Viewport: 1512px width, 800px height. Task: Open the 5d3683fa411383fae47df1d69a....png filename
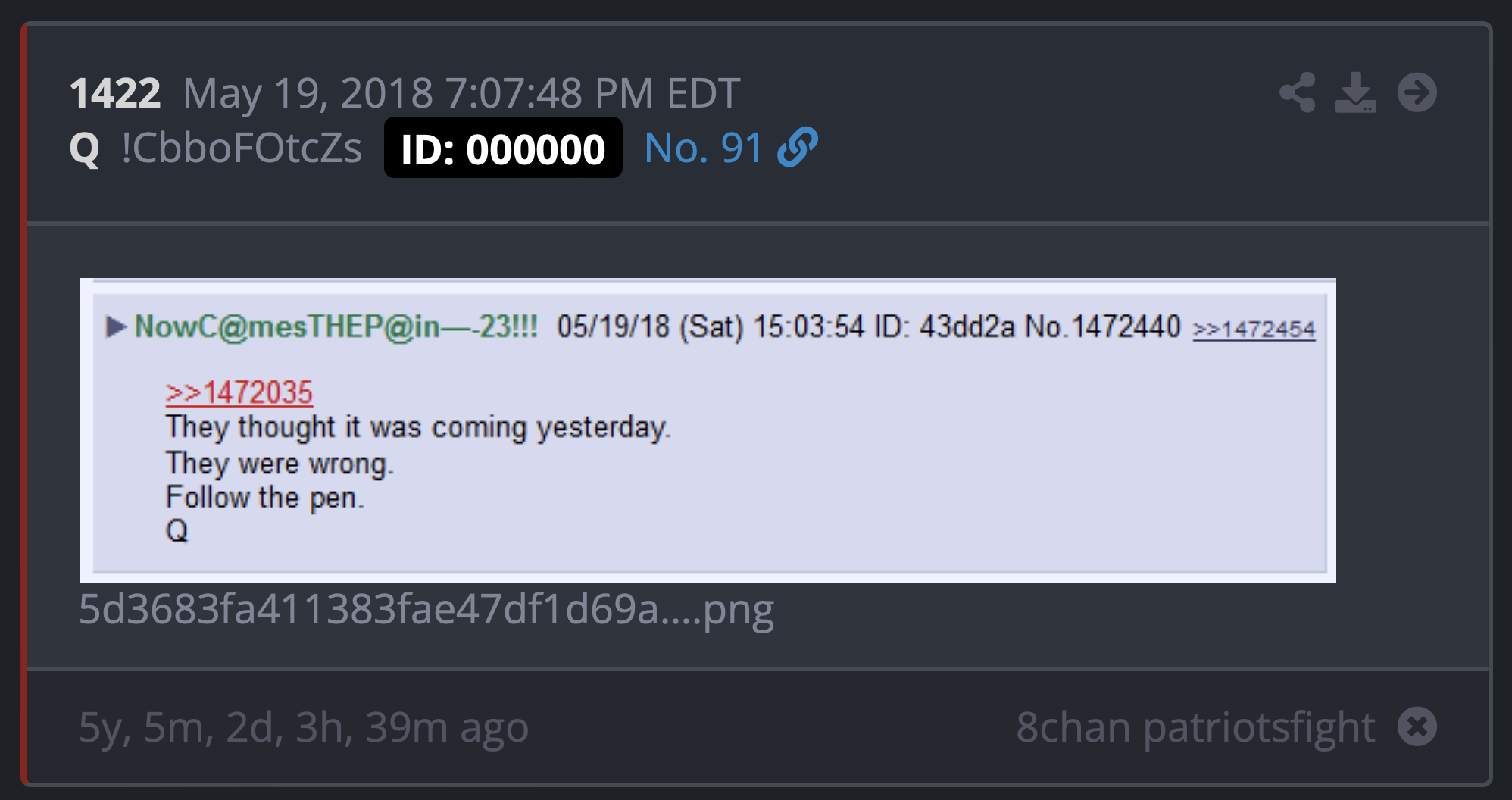point(426,609)
